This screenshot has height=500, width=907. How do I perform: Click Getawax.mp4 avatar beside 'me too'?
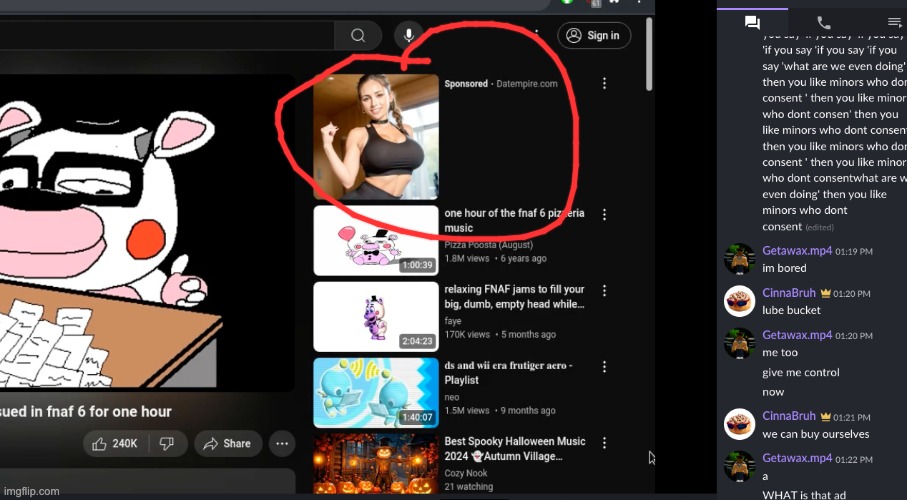(x=739, y=343)
